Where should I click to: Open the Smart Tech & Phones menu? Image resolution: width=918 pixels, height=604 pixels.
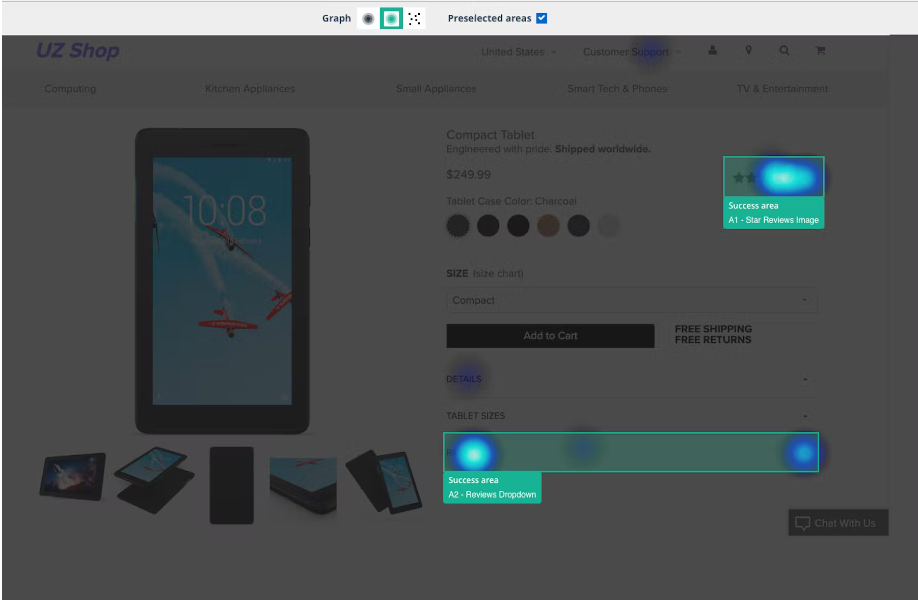tap(617, 89)
